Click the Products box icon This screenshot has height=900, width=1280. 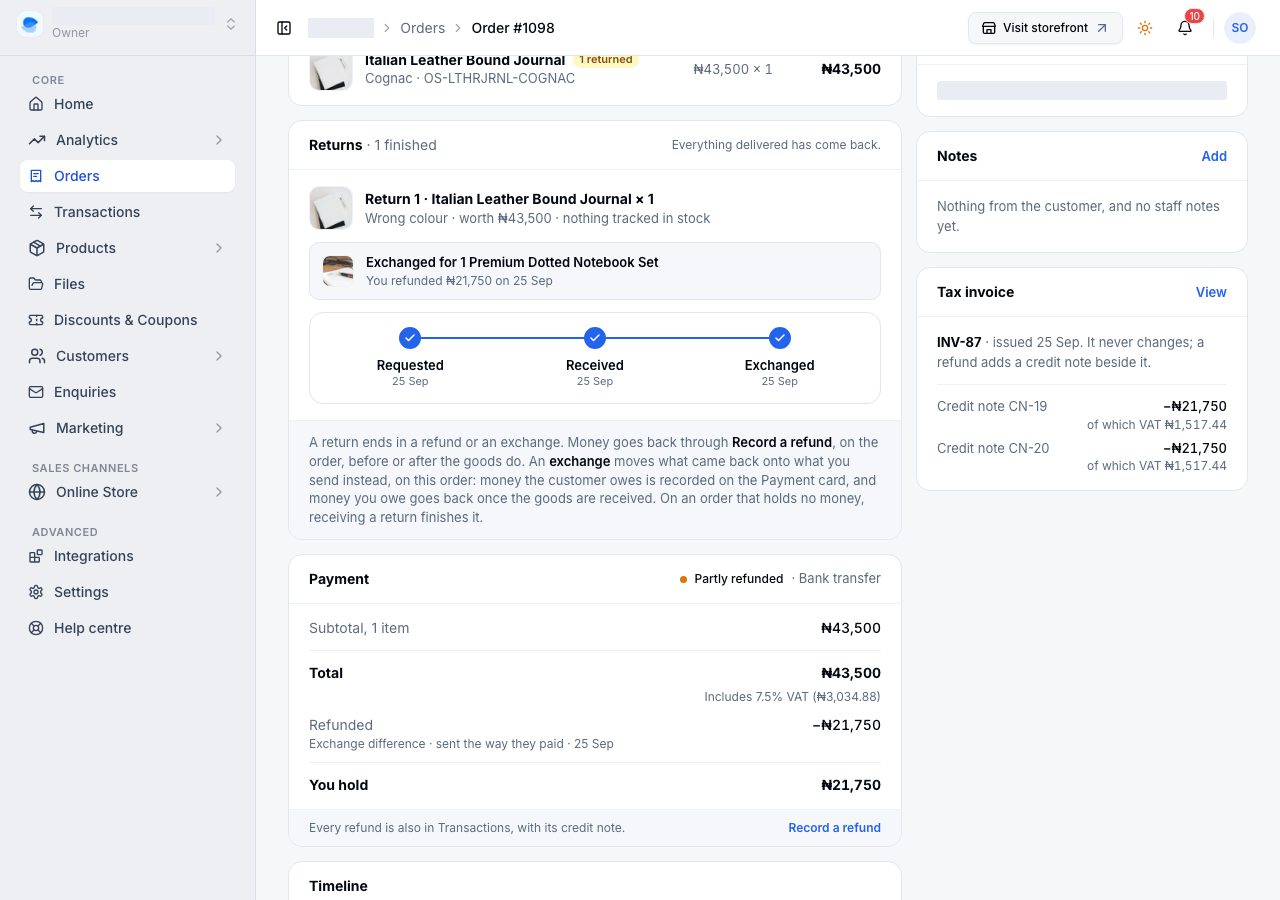37,248
